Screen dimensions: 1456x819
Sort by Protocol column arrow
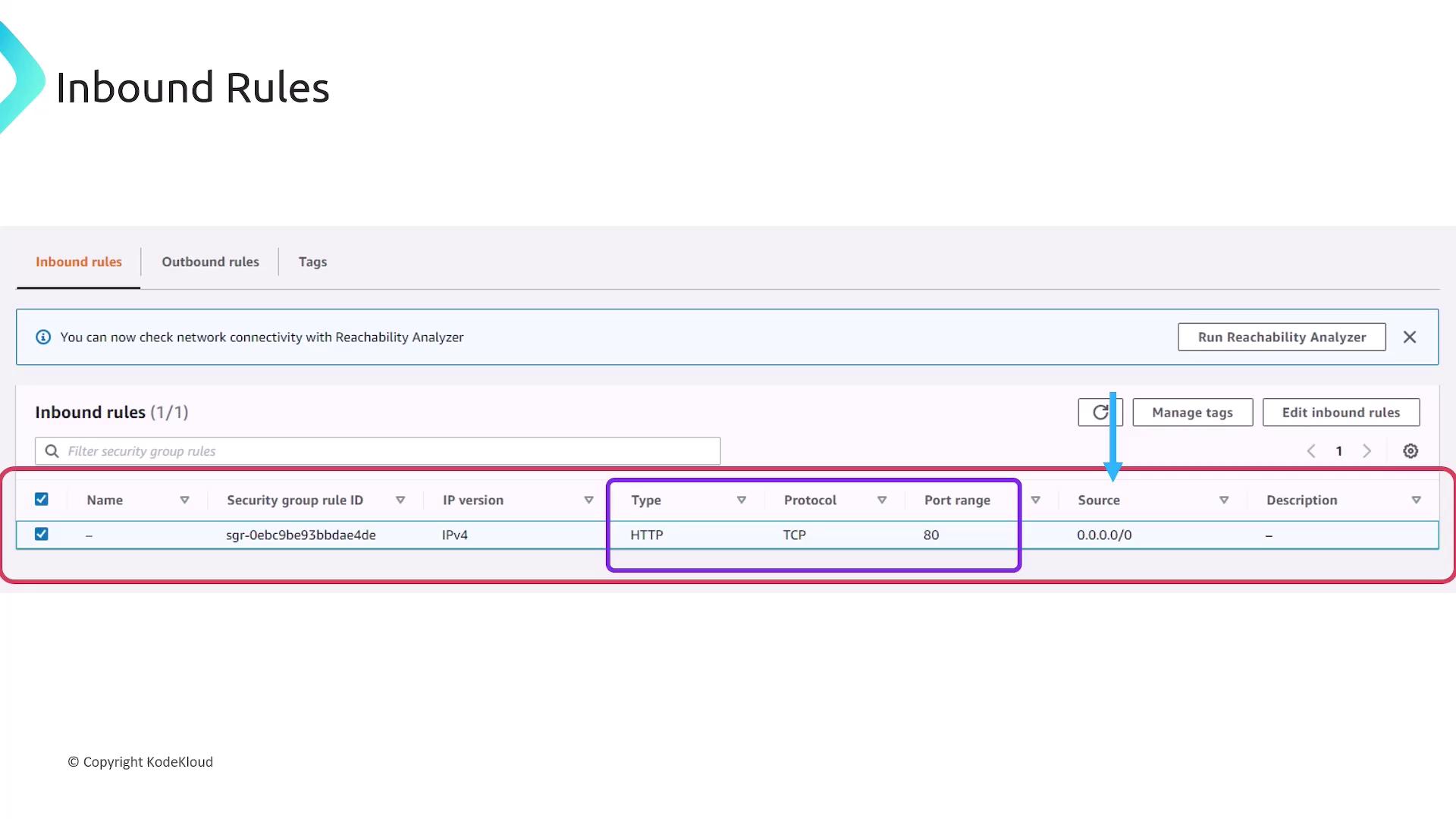pyautogui.click(x=882, y=500)
